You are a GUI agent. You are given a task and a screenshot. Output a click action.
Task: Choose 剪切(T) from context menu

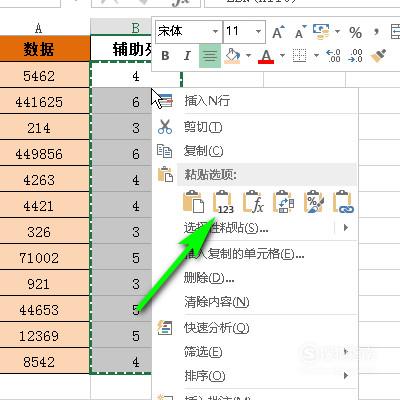254,127
